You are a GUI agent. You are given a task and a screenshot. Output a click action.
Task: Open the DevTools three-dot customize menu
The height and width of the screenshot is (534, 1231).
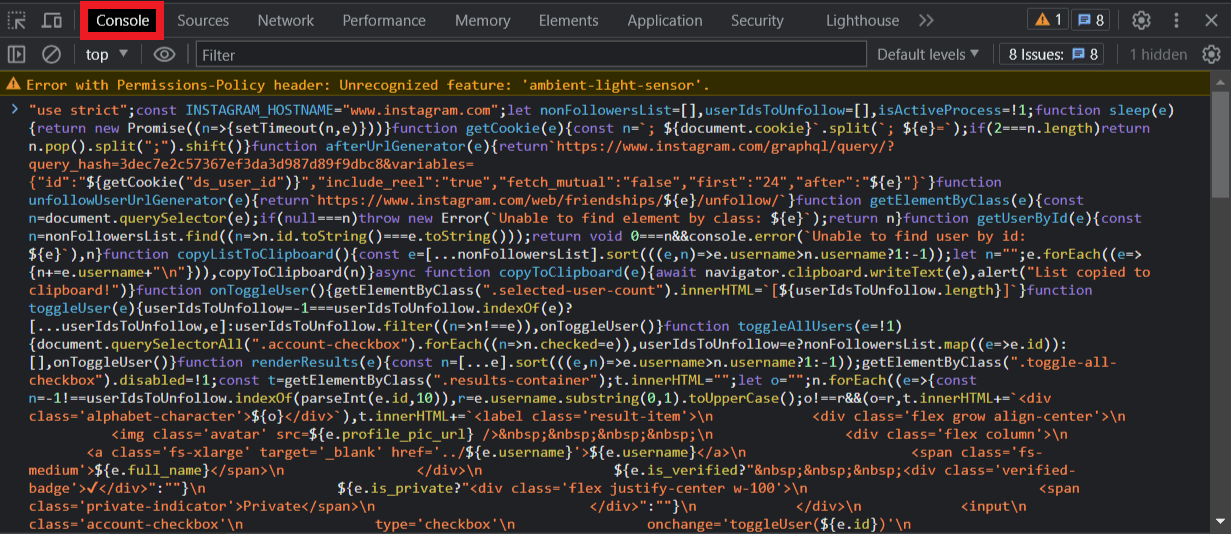(1176, 20)
